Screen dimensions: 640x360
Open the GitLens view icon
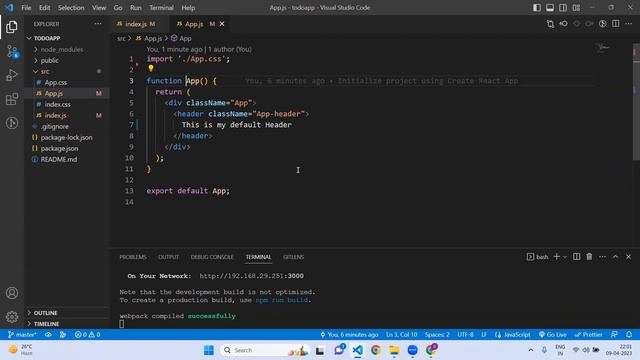11,123
